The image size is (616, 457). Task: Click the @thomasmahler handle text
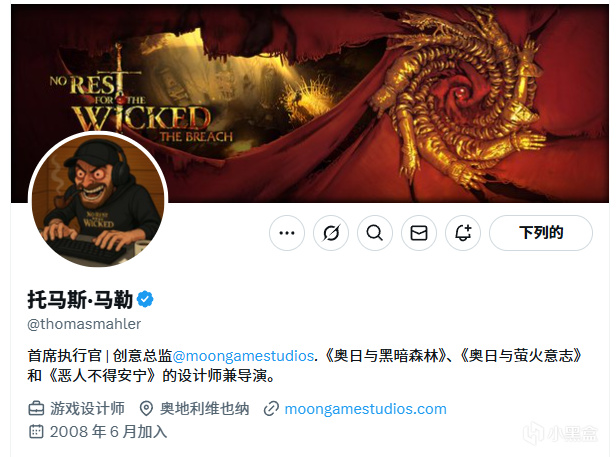(84, 324)
